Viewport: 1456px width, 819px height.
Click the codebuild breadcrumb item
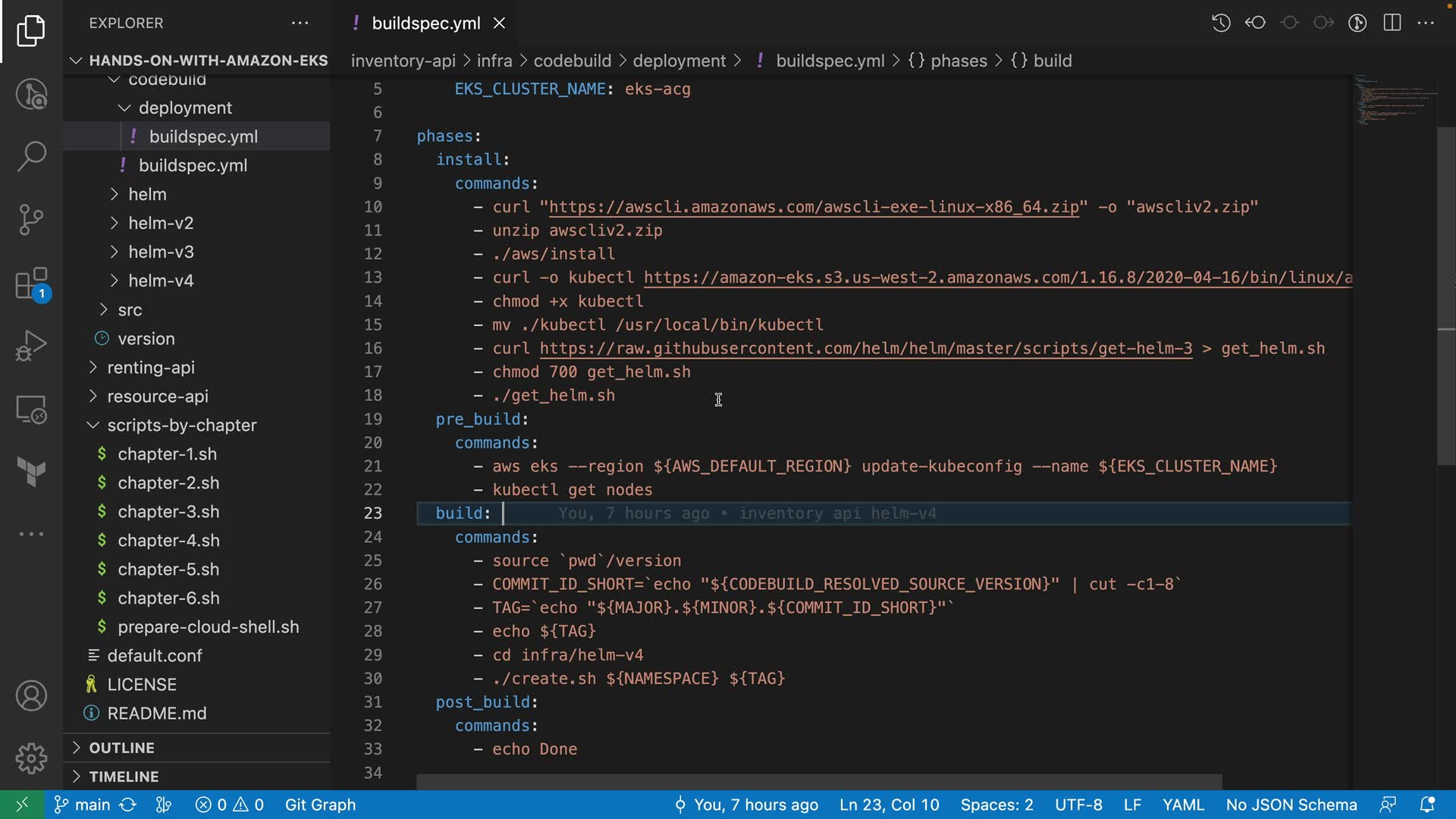(x=572, y=61)
